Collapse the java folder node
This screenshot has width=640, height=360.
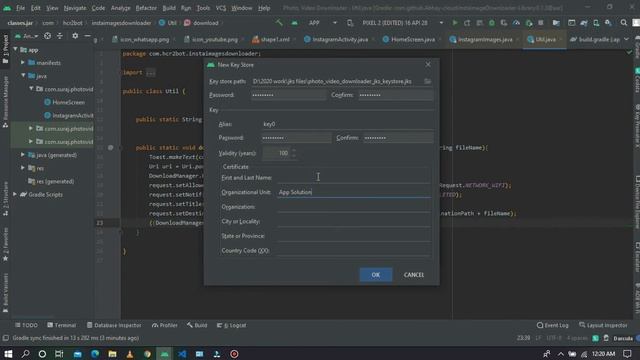coord(23,76)
